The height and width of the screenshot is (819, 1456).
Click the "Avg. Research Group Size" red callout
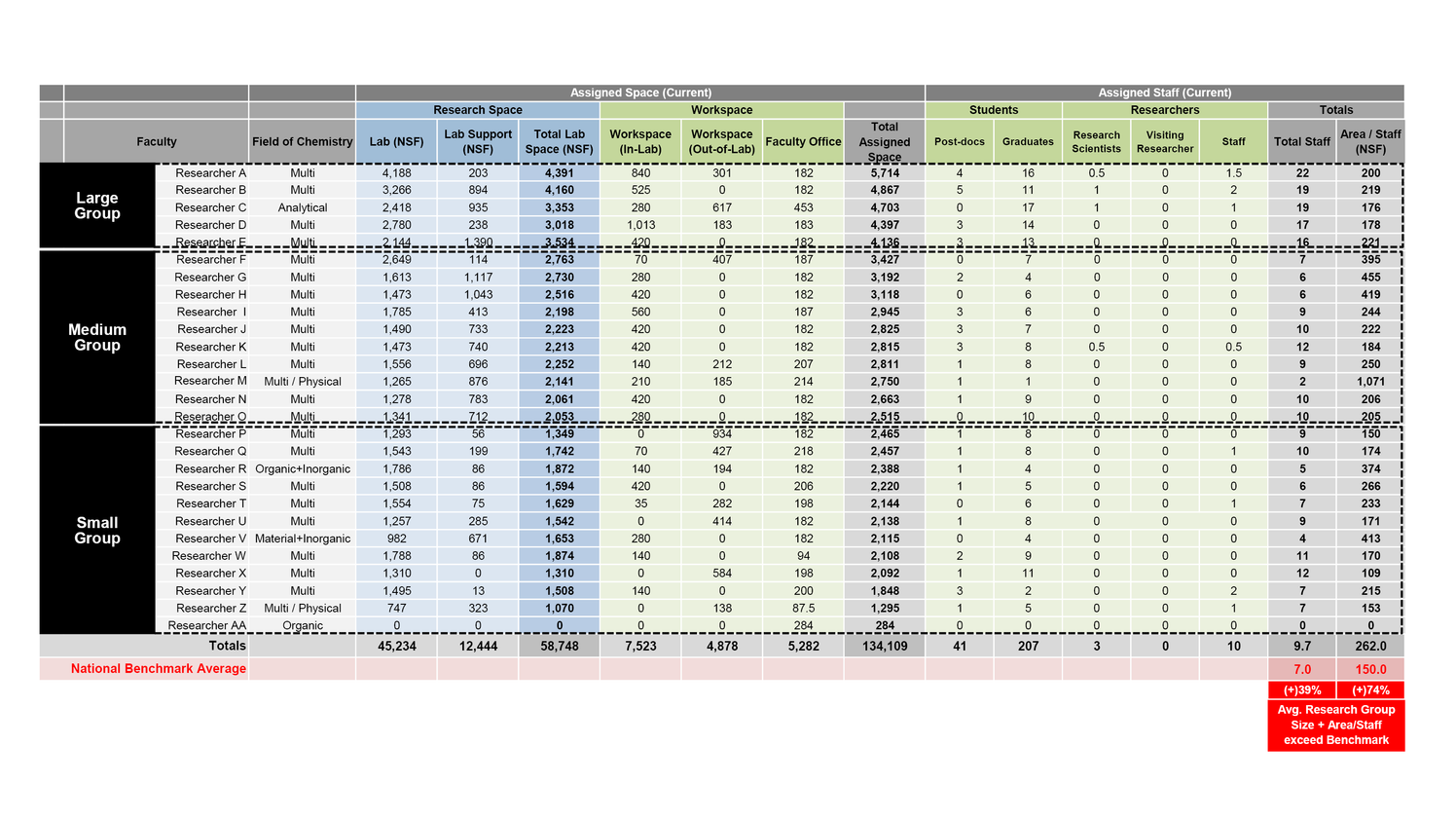coord(1335,725)
